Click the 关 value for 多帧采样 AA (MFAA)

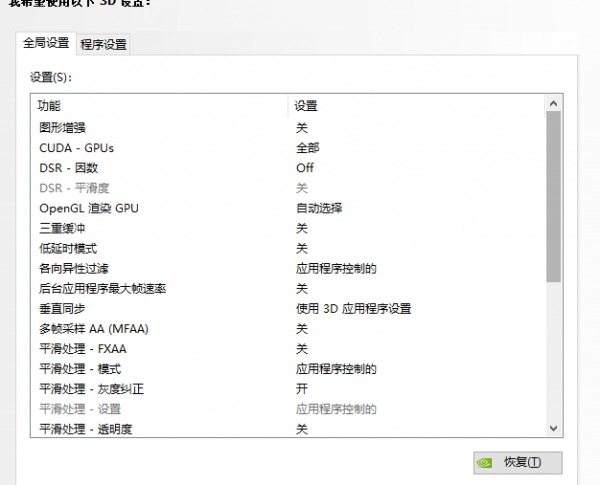[302, 329]
